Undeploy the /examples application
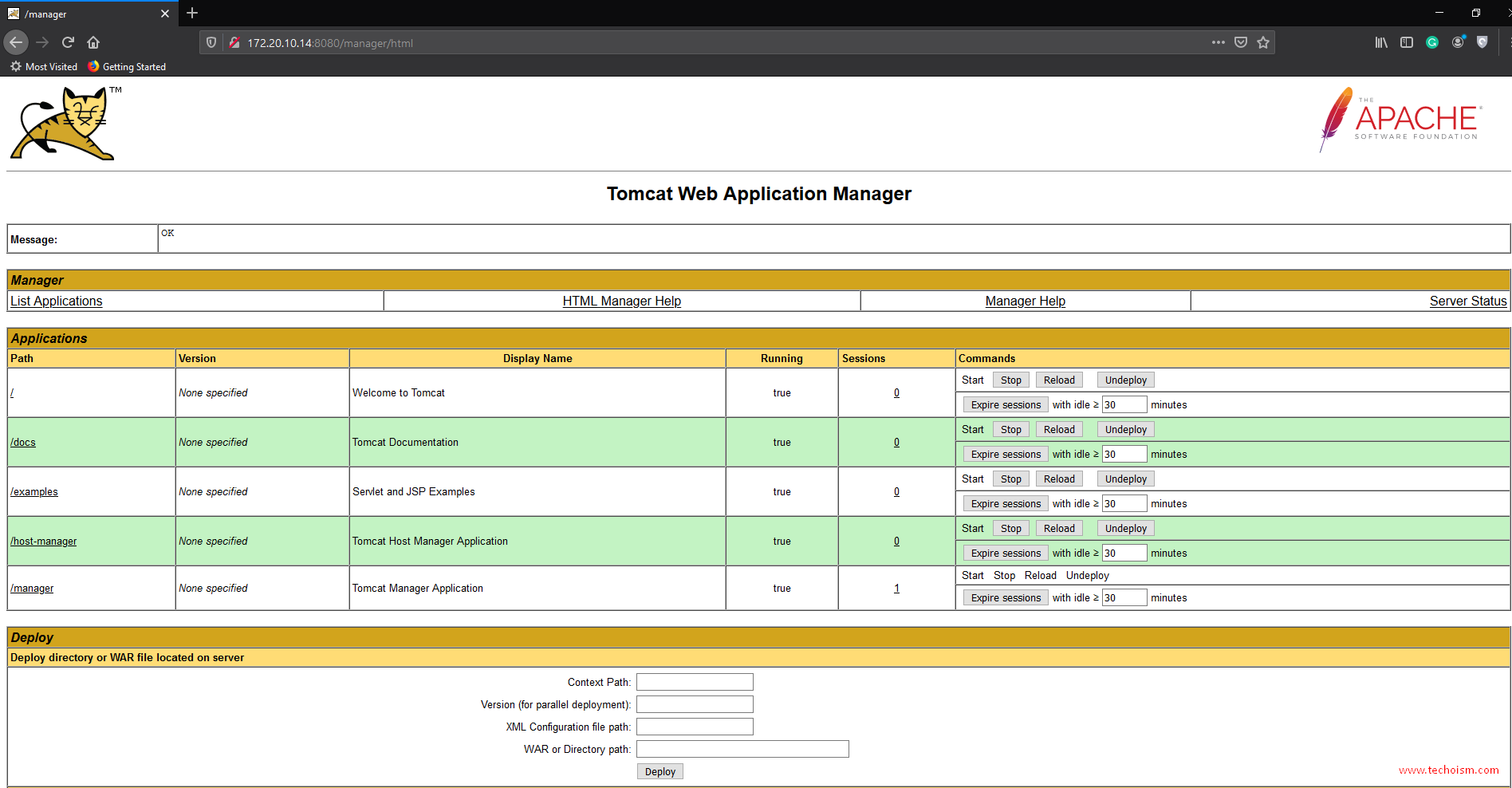Viewport: 1512px width, 788px height. click(1126, 479)
